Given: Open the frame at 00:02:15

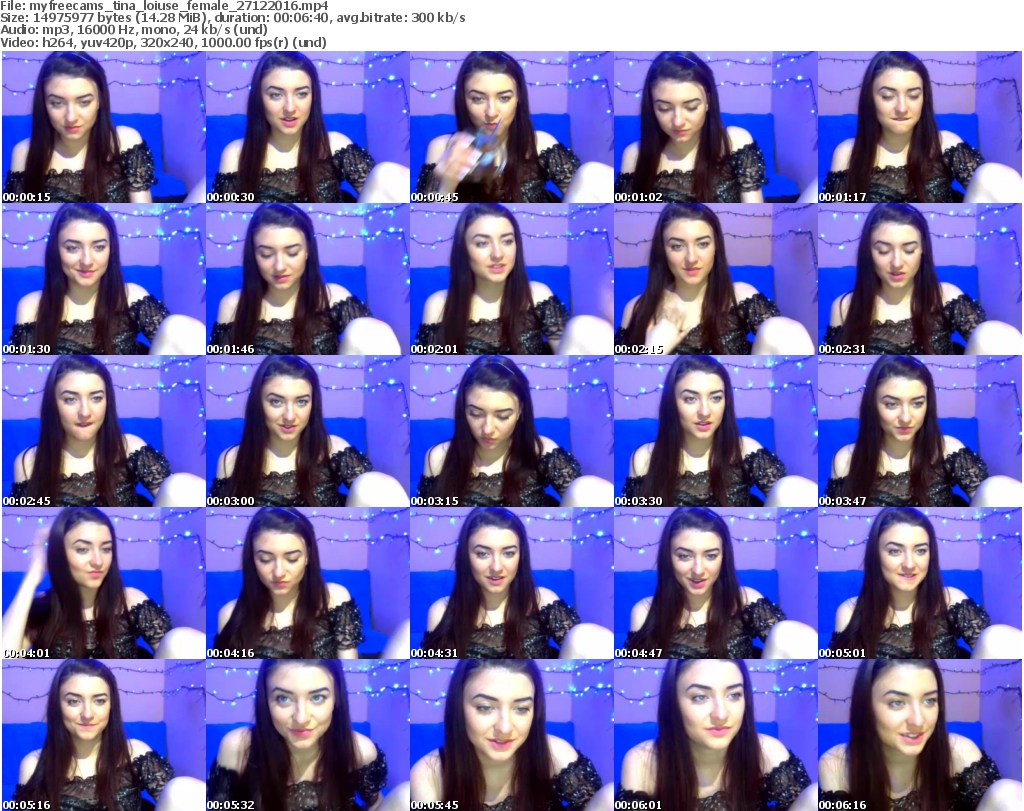Looking at the screenshot, I should click(x=715, y=279).
